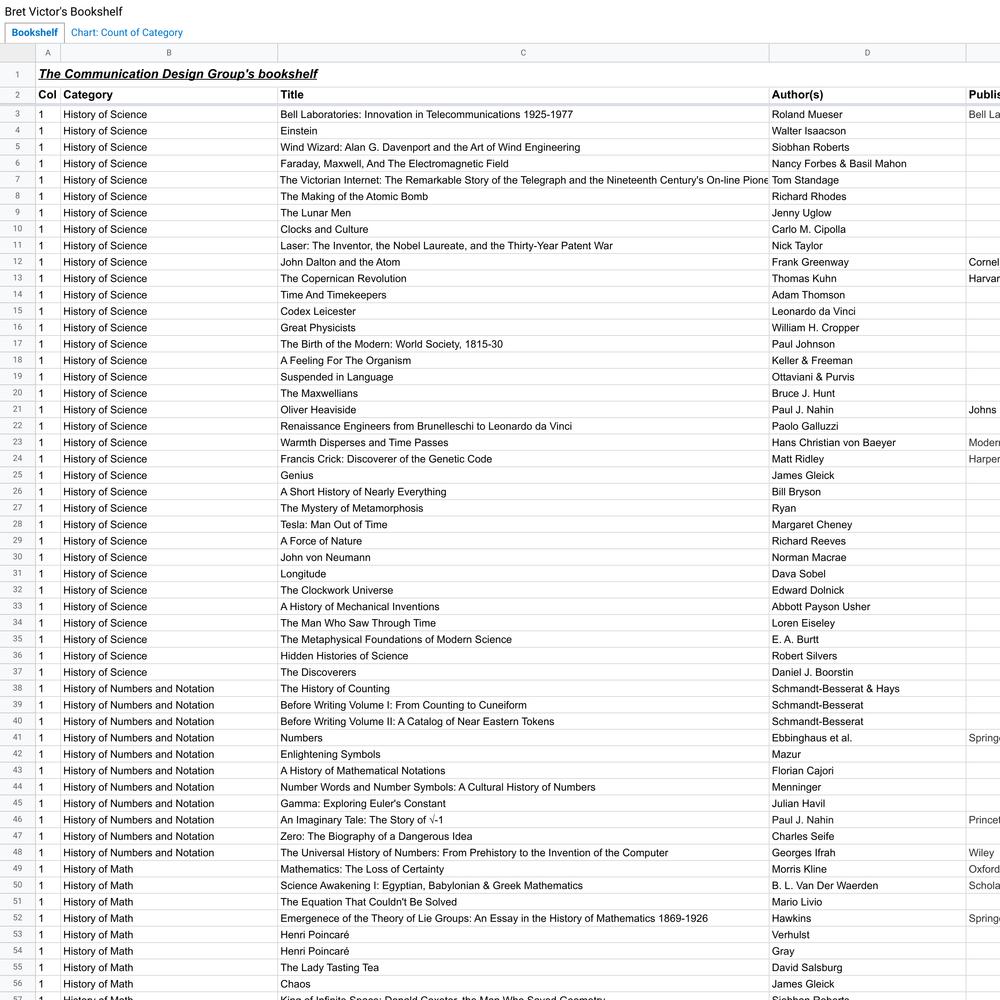The height and width of the screenshot is (1000, 1000).
Task: Select the Clocks and Culture cell
Action: [523, 230]
